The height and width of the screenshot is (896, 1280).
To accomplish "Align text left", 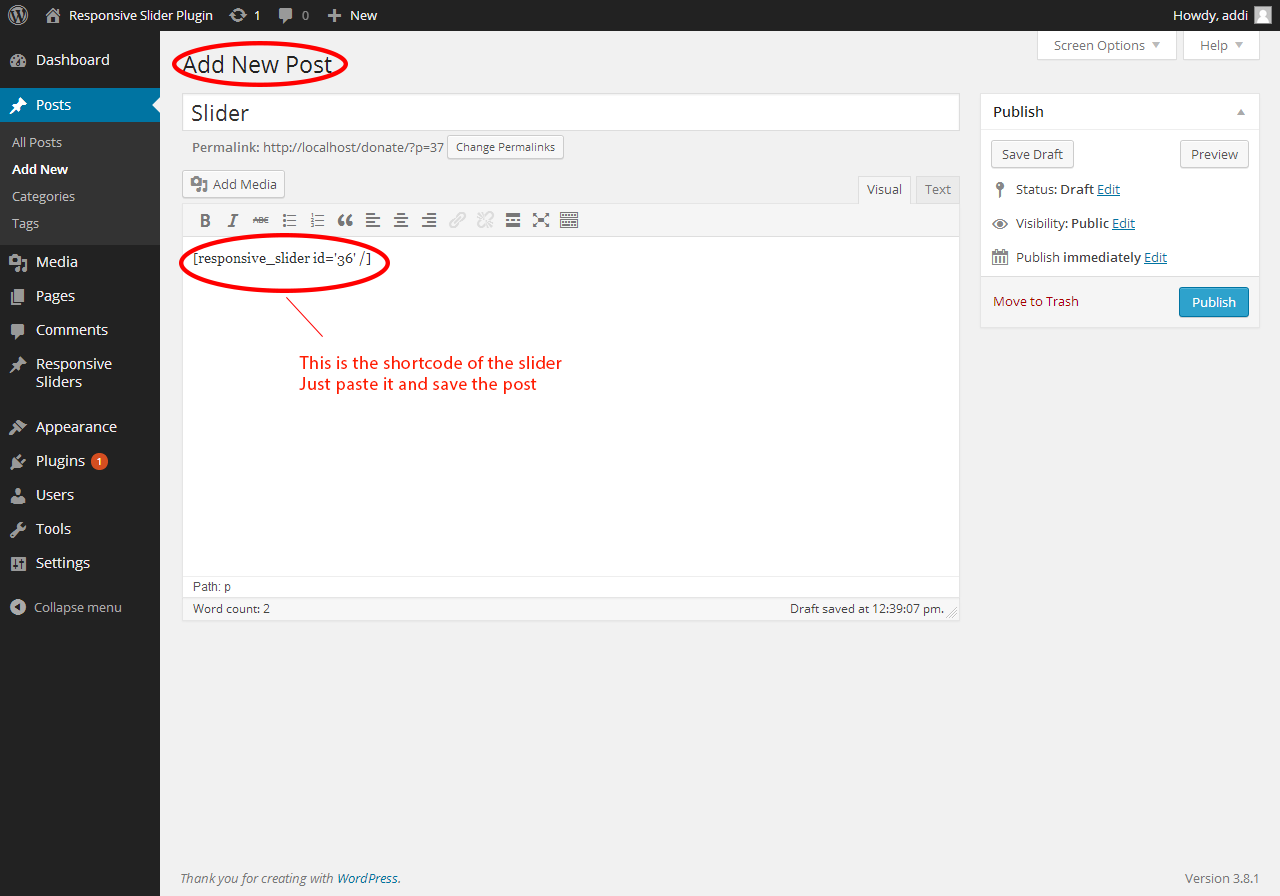I will tap(373, 220).
